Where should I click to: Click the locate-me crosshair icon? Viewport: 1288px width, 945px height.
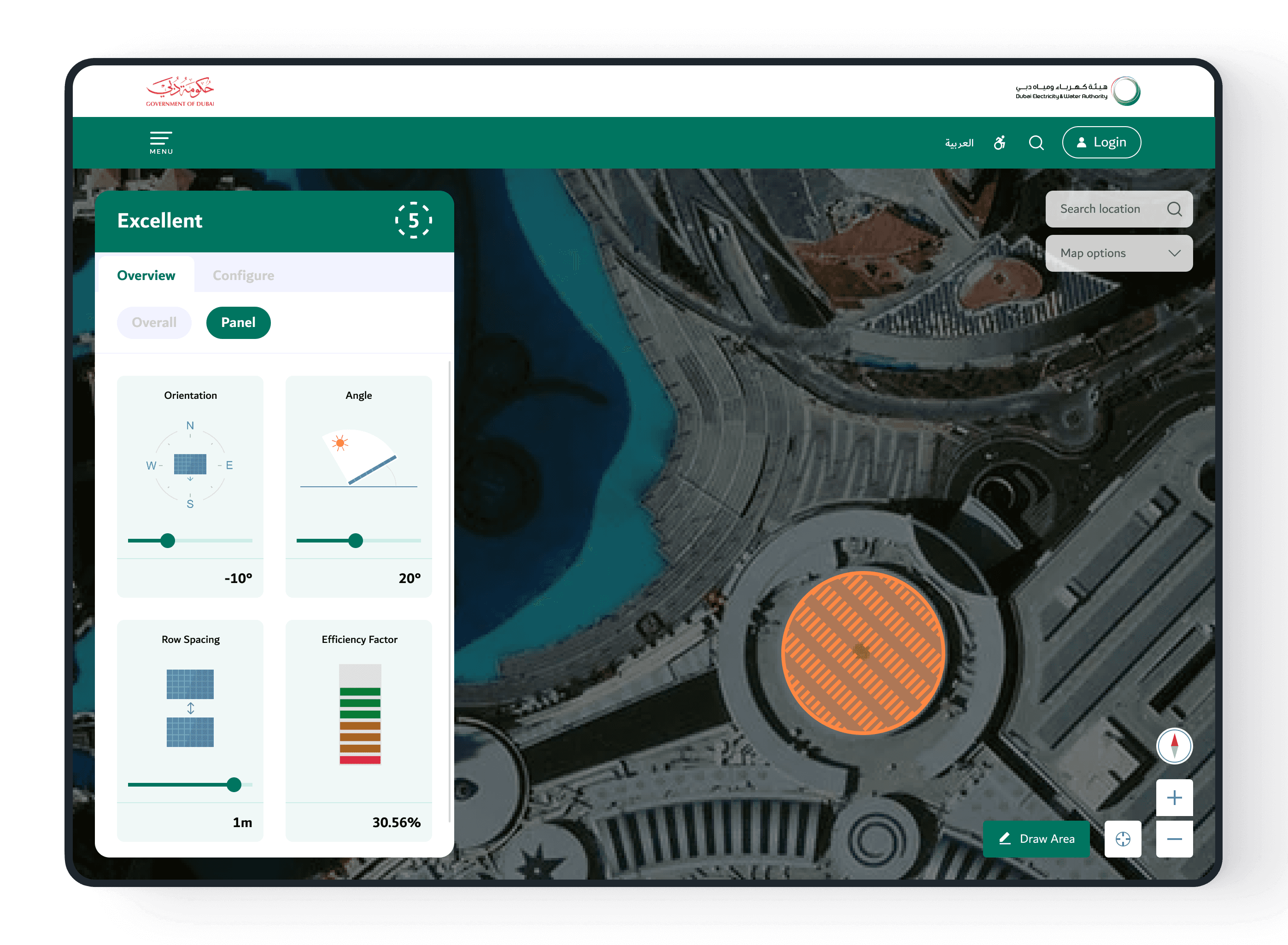pyautogui.click(x=1123, y=839)
